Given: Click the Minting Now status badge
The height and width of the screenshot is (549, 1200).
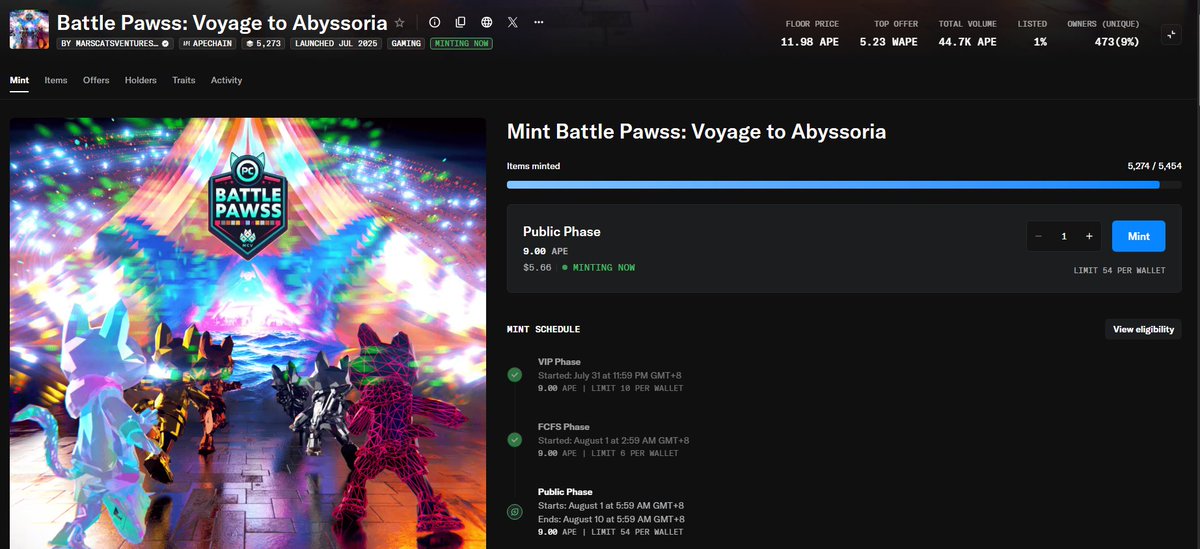Looking at the screenshot, I should tap(461, 44).
